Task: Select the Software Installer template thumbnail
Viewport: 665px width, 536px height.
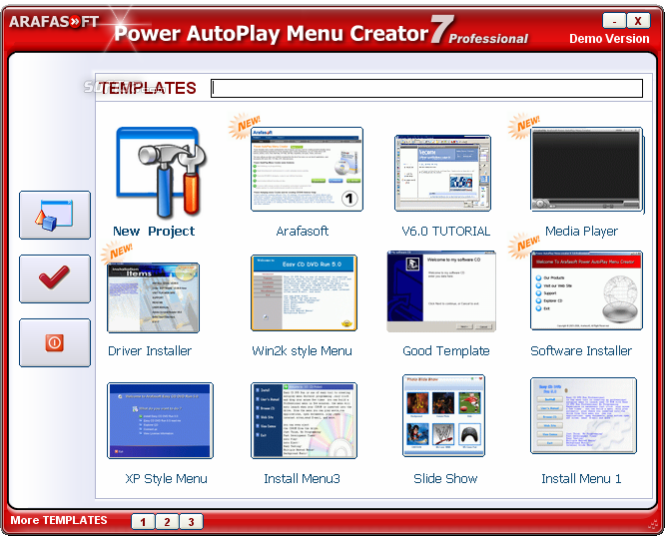Action: point(586,290)
